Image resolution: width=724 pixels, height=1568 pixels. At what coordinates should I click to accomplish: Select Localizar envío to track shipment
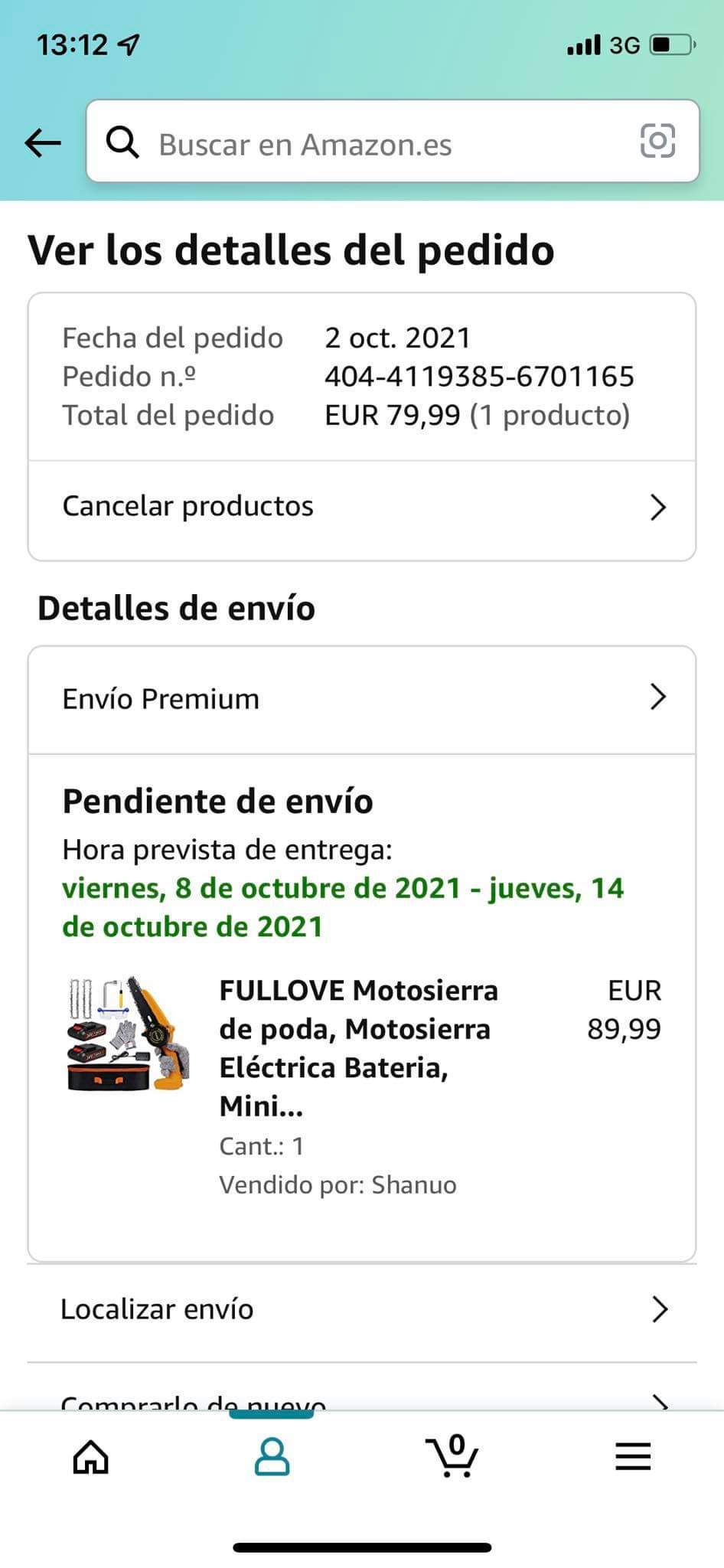(157, 1310)
